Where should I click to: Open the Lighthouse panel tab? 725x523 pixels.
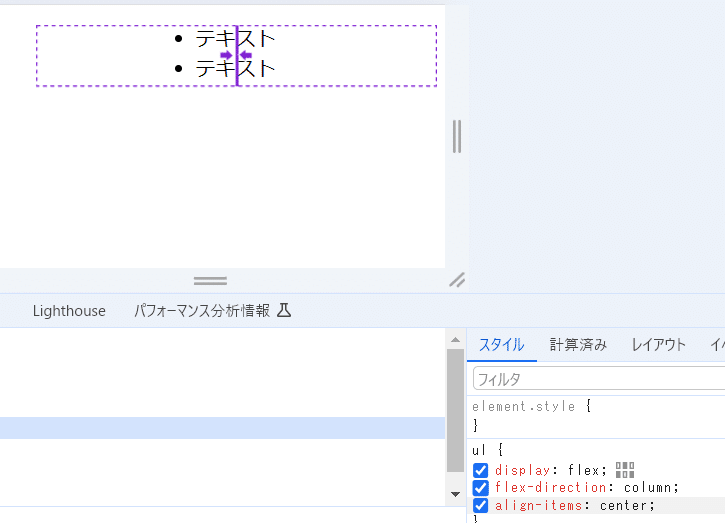(x=69, y=311)
